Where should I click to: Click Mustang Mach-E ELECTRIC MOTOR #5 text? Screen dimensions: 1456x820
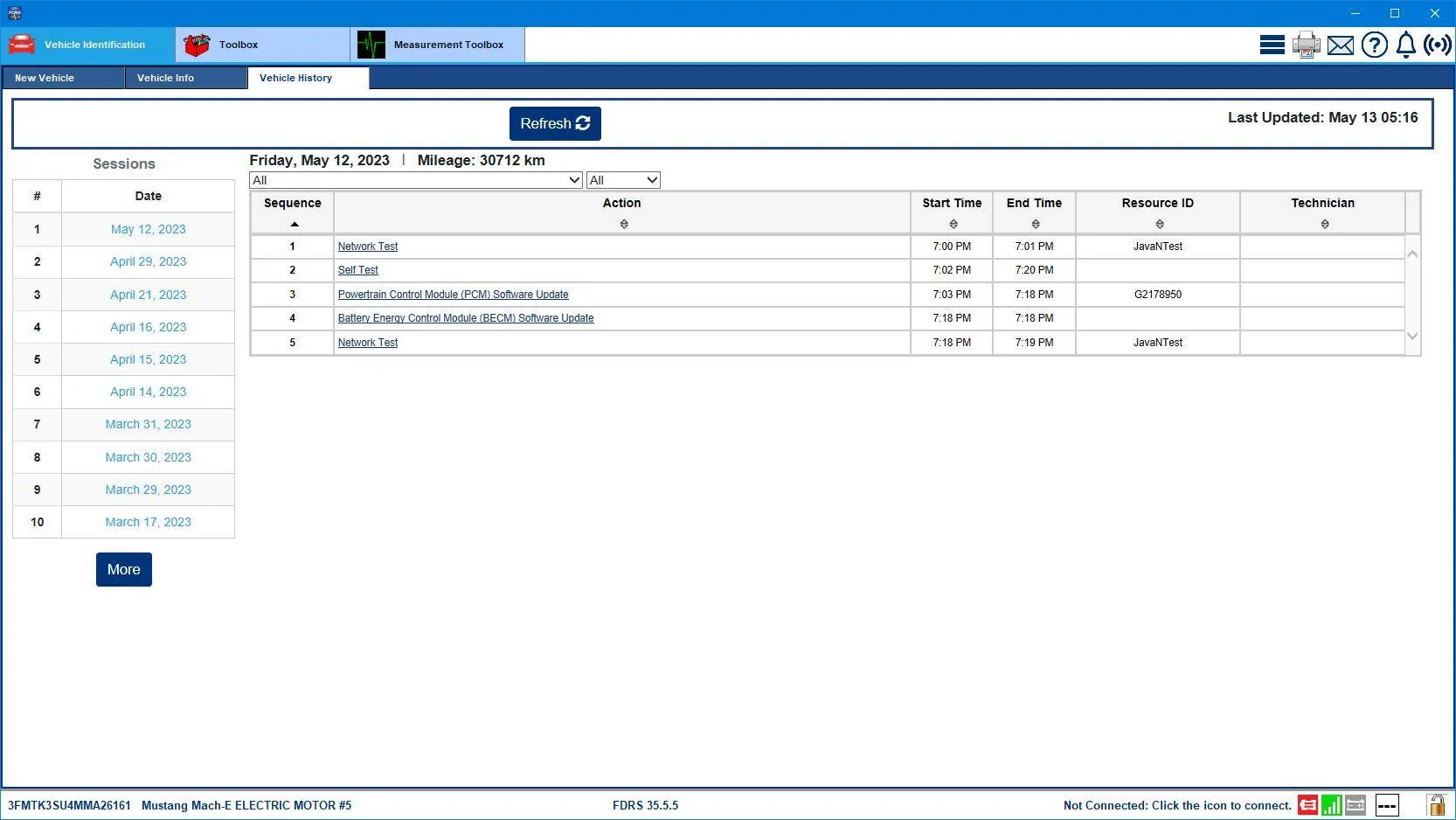pos(246,805)
